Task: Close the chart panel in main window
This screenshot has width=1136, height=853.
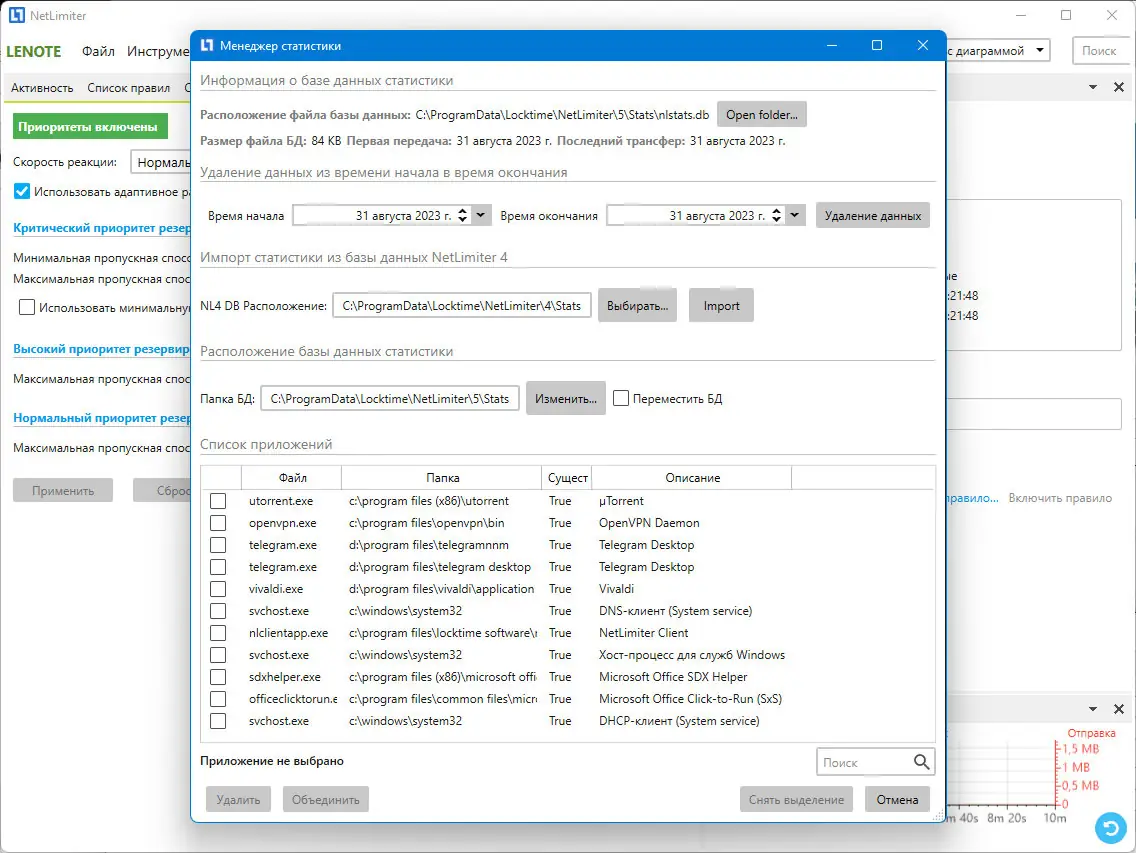Action: click(1119, 709)
